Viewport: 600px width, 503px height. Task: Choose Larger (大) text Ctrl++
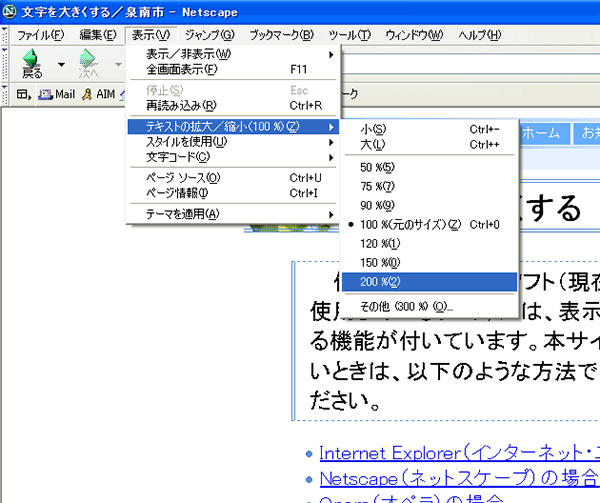point(429,145)
